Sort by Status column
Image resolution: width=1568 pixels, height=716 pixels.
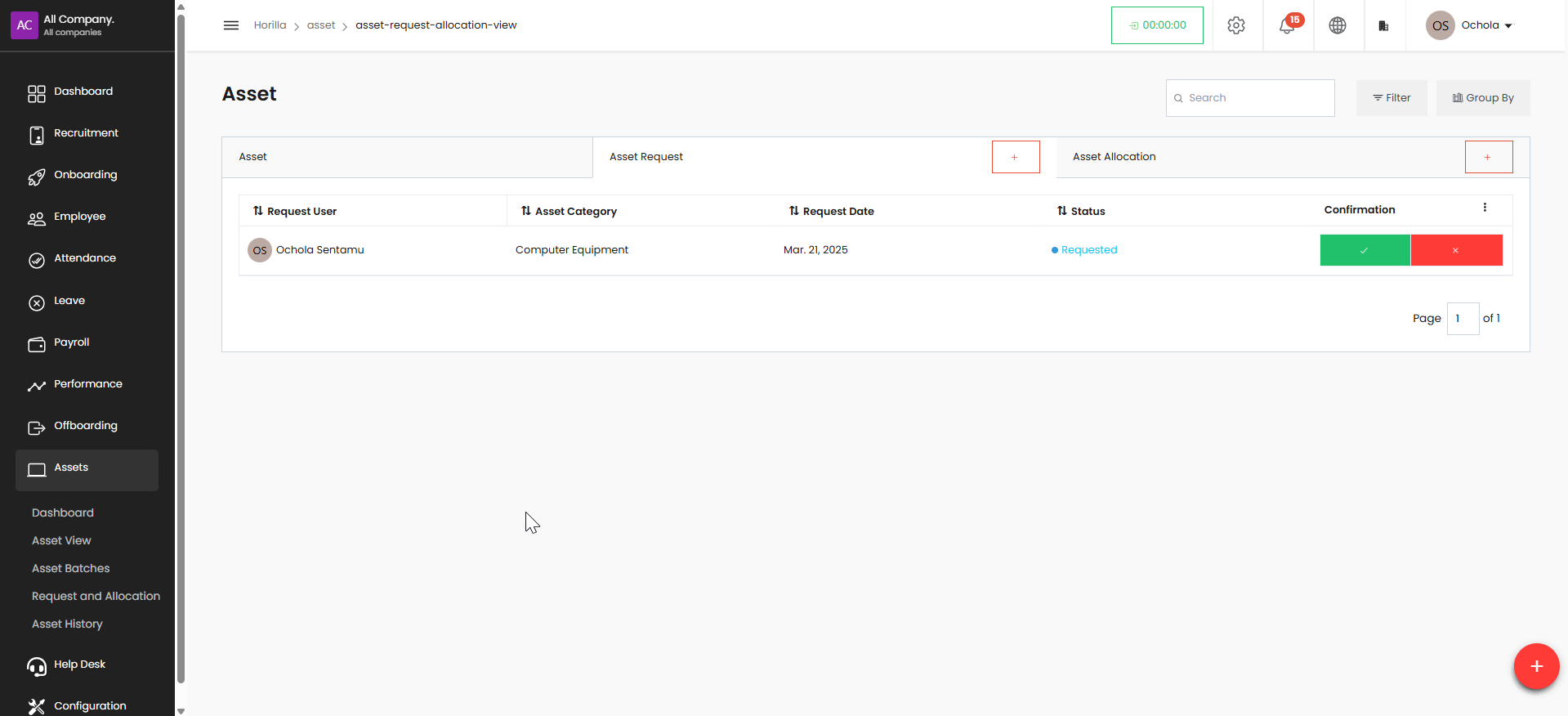coord(1081,211)
